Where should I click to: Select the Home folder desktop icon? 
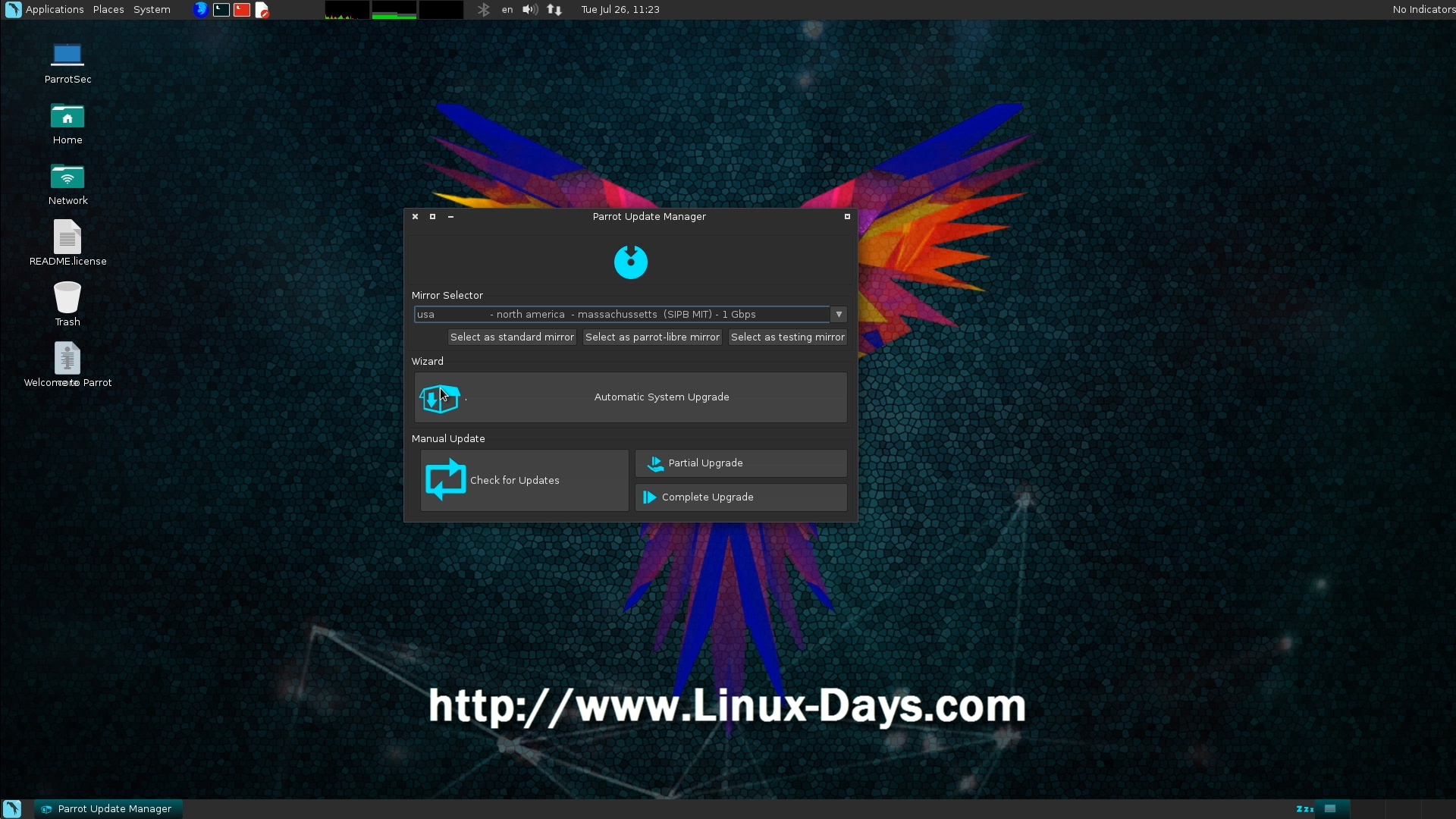(67, 124)
